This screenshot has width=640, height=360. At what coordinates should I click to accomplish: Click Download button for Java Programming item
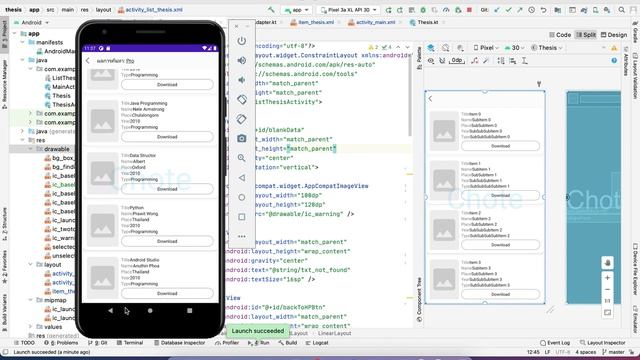[x=167, y=137]
